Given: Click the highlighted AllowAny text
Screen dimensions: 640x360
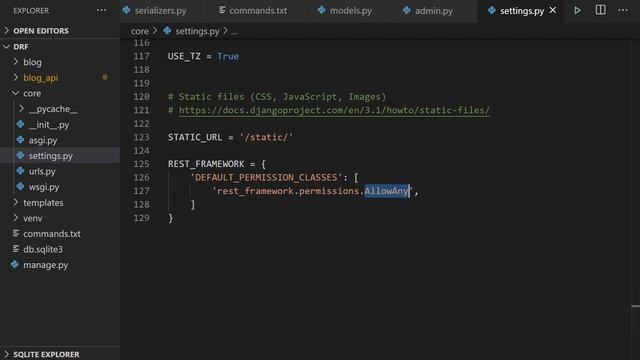Looking at the screenshot, I should tap(386, 191).
